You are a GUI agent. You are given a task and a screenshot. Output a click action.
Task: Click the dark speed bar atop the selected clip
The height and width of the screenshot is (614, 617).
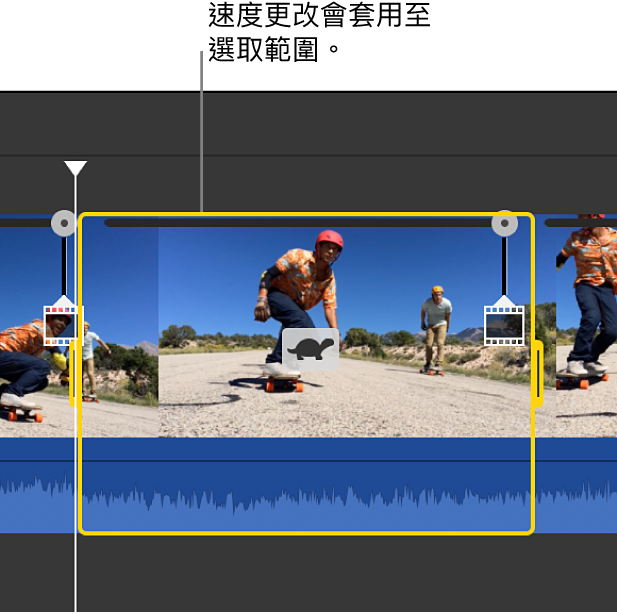(x=300, y=223)
